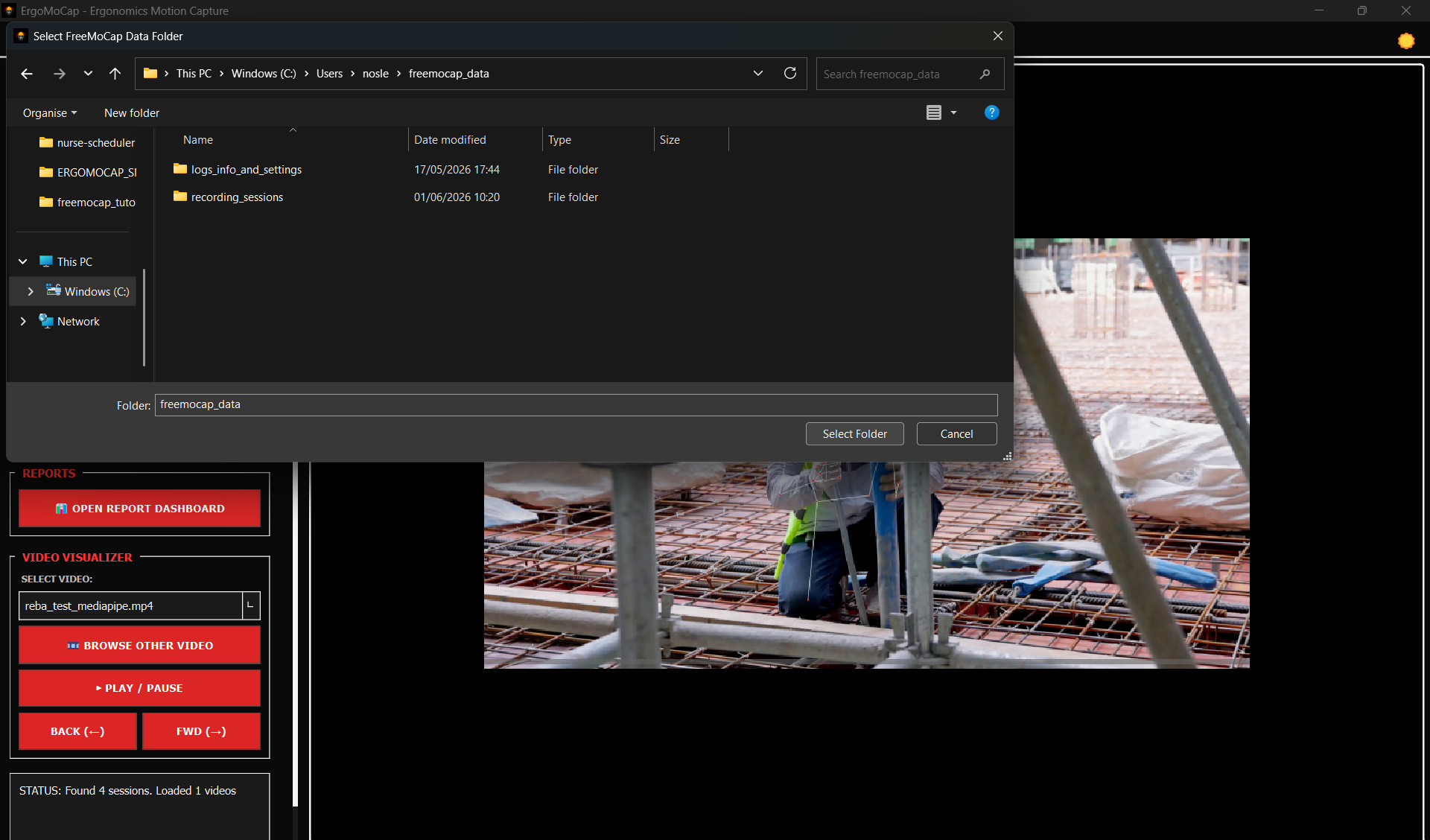Screen dimensions: 1430x840
Task: Click the navigation pane scrollbar
Action: (x=144, y=317)
